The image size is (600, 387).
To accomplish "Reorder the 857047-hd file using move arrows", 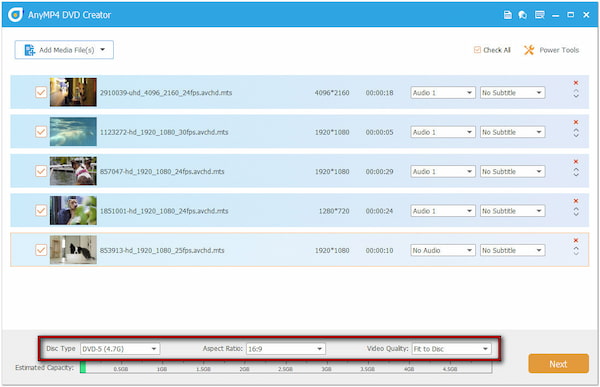I will point(576,173).
